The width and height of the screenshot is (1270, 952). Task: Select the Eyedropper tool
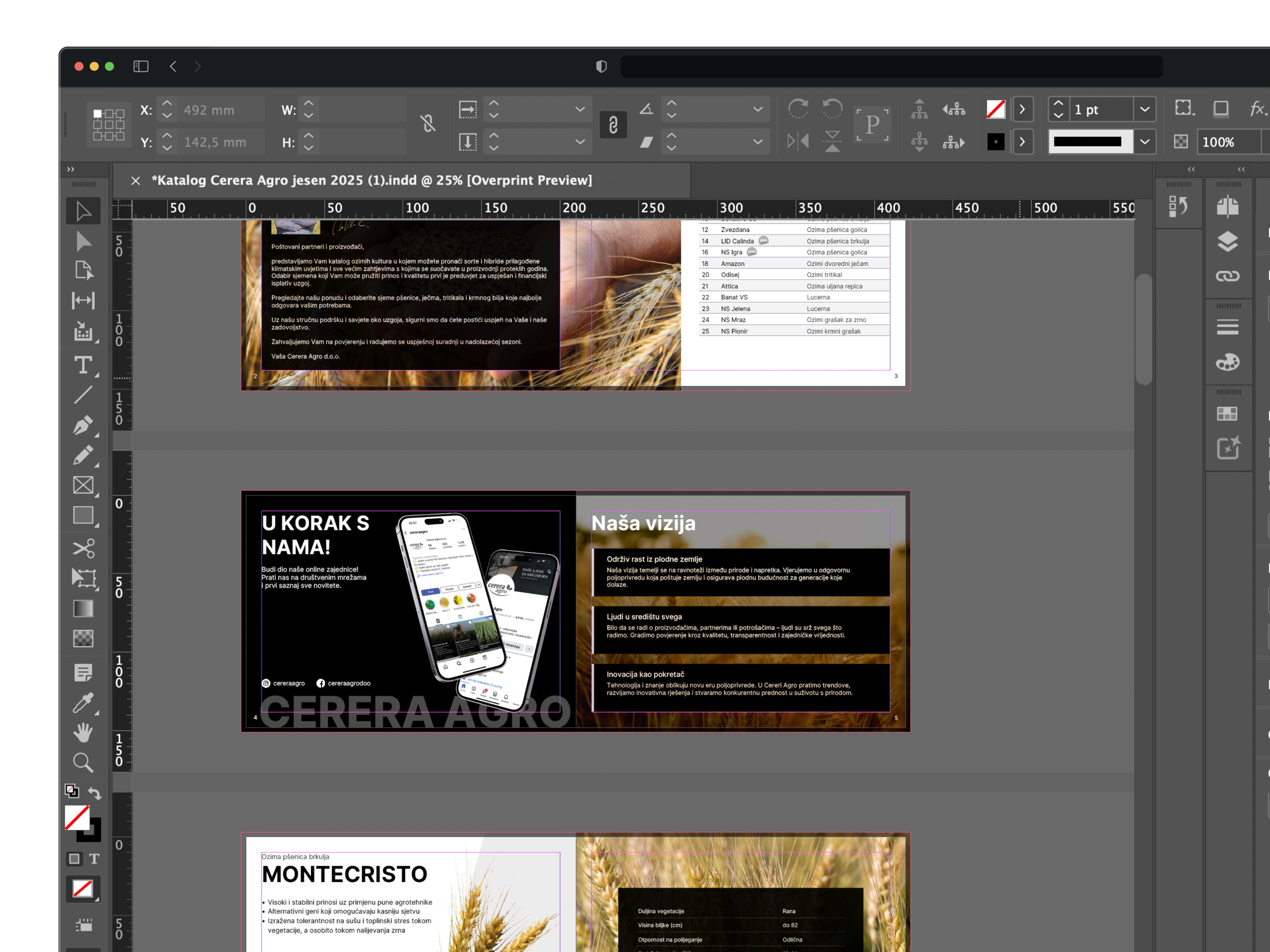83,702
